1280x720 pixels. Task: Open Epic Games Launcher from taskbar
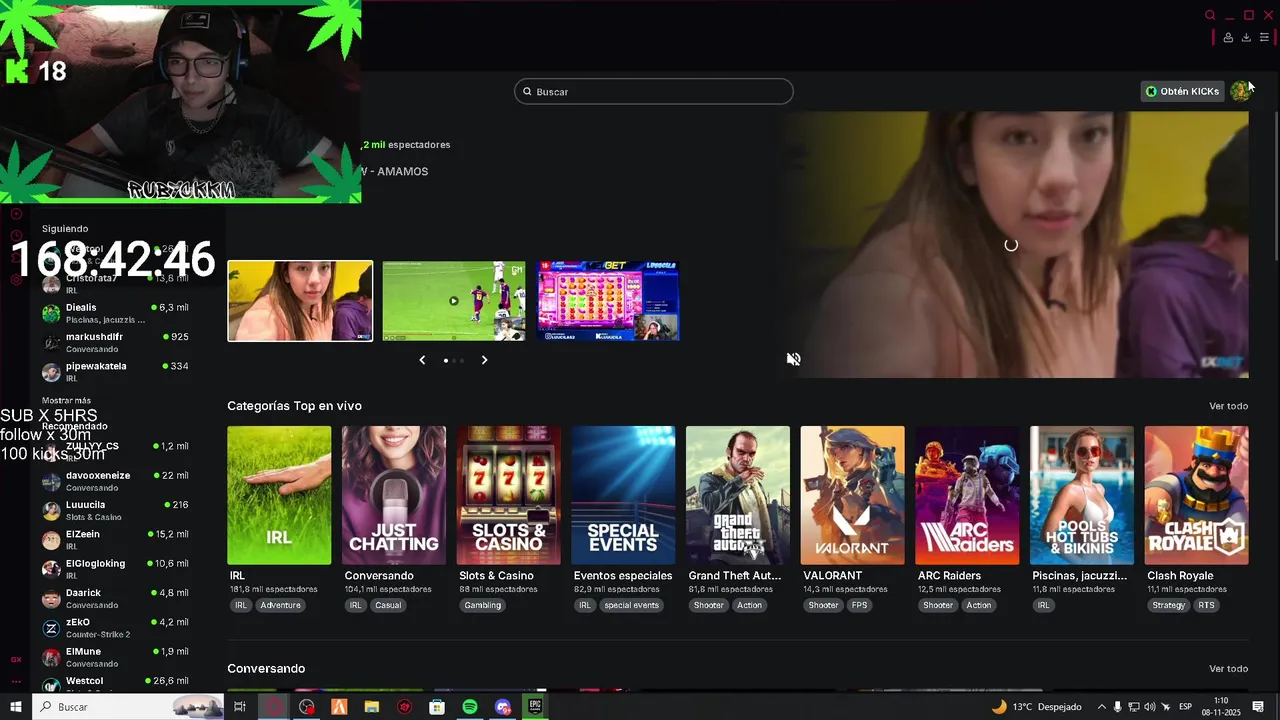tap(535, 707)
